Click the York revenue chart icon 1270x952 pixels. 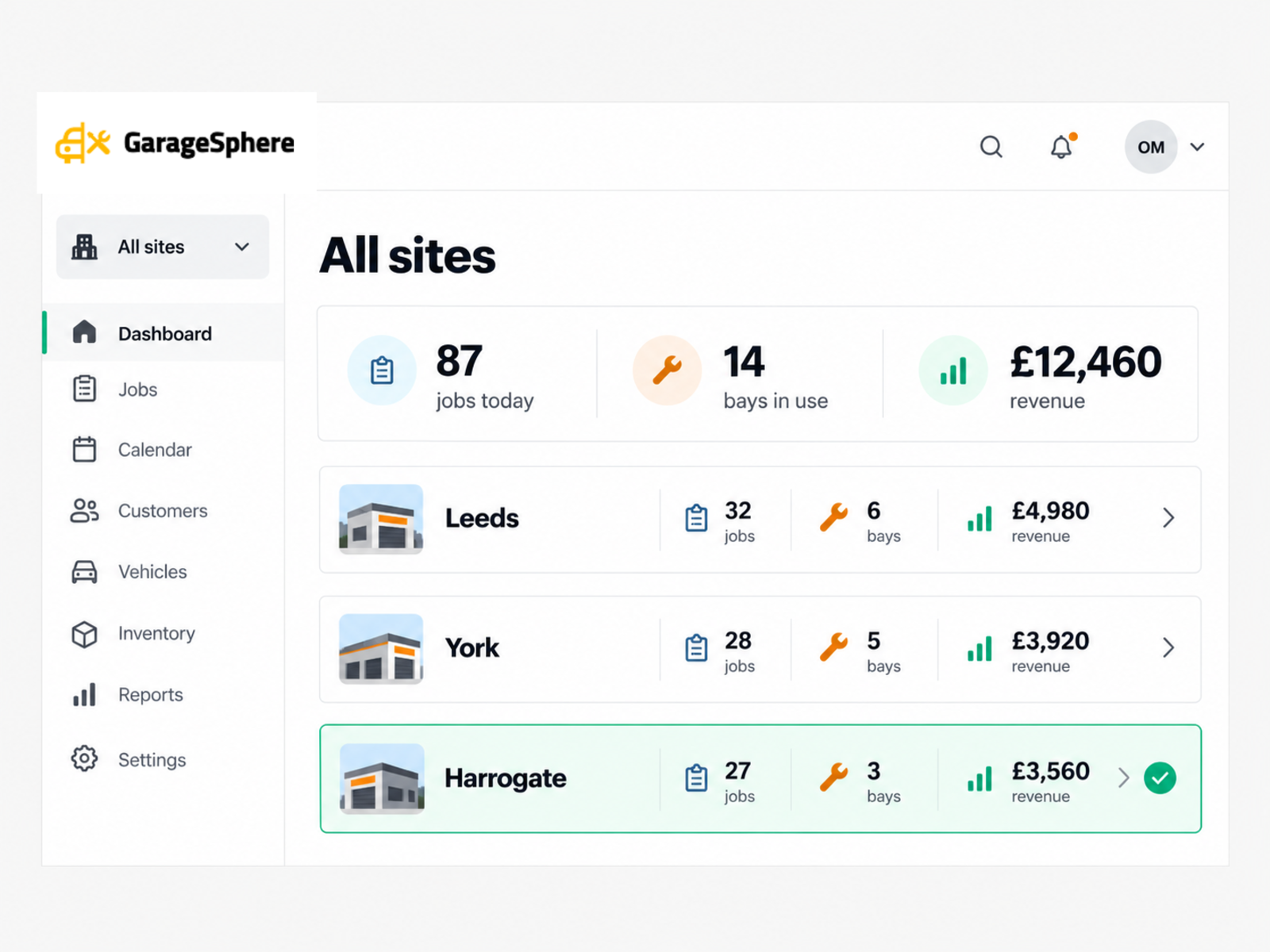(x=979, y=649)
